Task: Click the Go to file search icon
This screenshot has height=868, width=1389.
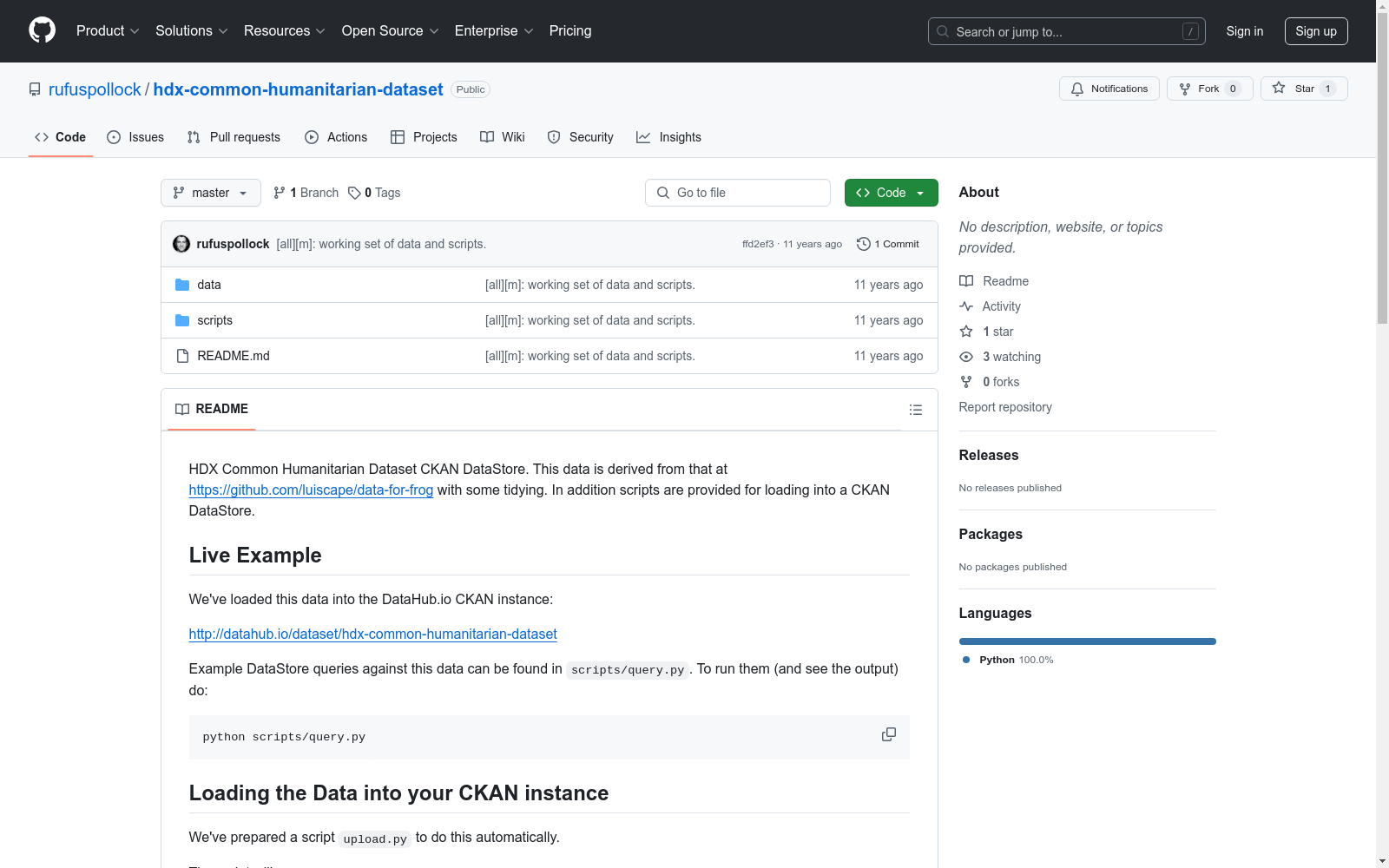Action: tap(663, 193)
